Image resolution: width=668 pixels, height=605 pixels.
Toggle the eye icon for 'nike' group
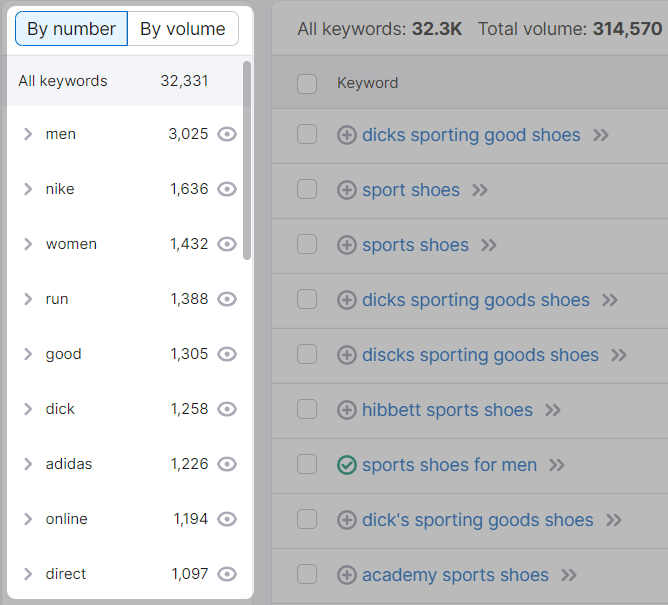coord(227,189)
